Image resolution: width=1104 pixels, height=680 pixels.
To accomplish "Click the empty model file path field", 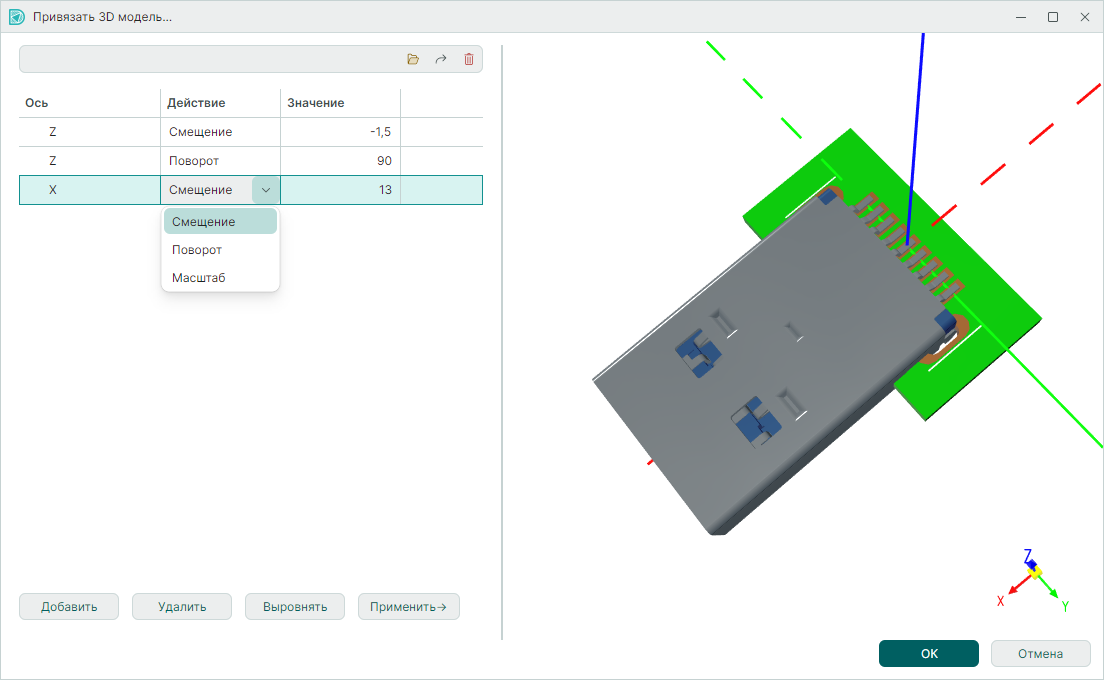I will tap(205, 60).
